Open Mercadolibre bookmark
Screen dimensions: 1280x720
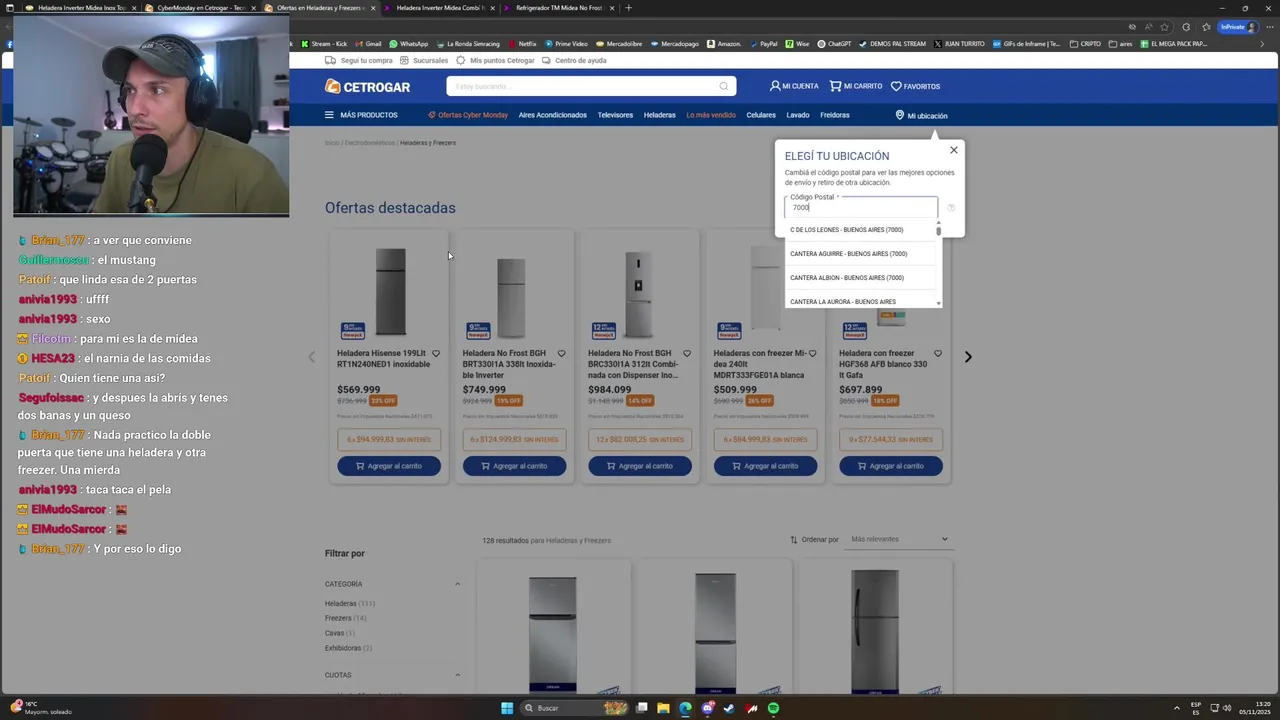(619, 44)
